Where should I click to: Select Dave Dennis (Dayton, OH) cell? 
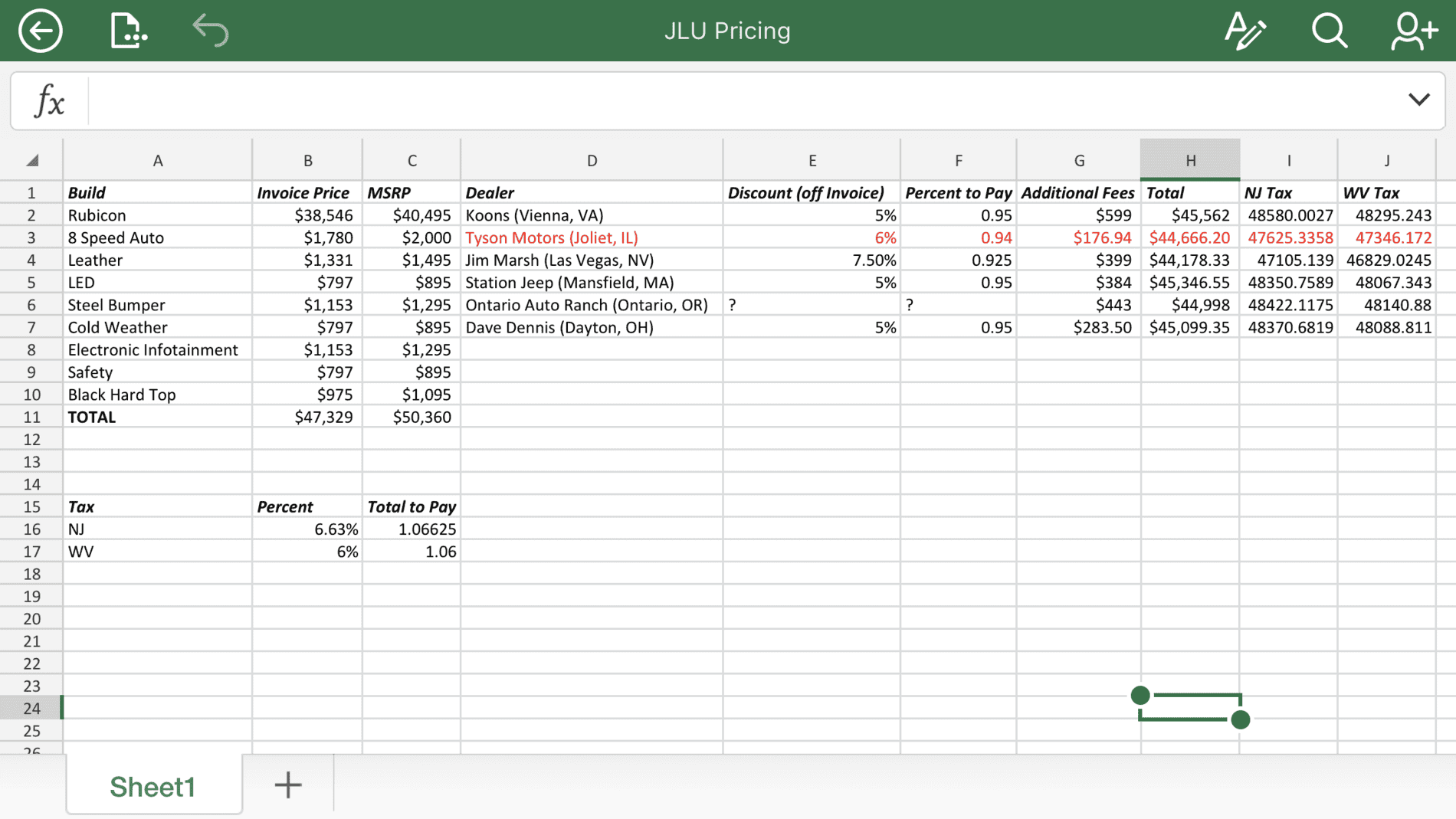[592, 327]
